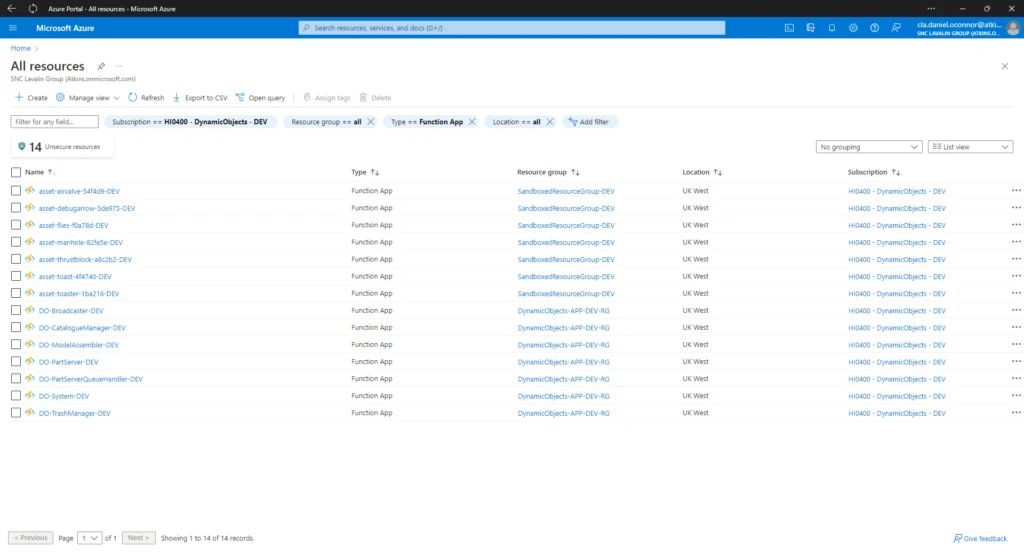The image size is (1024, 555).
Task: Tick the DO-Broadcaster-DEV row checkbox
Action: pyautogui.click(x=16, y=310)
